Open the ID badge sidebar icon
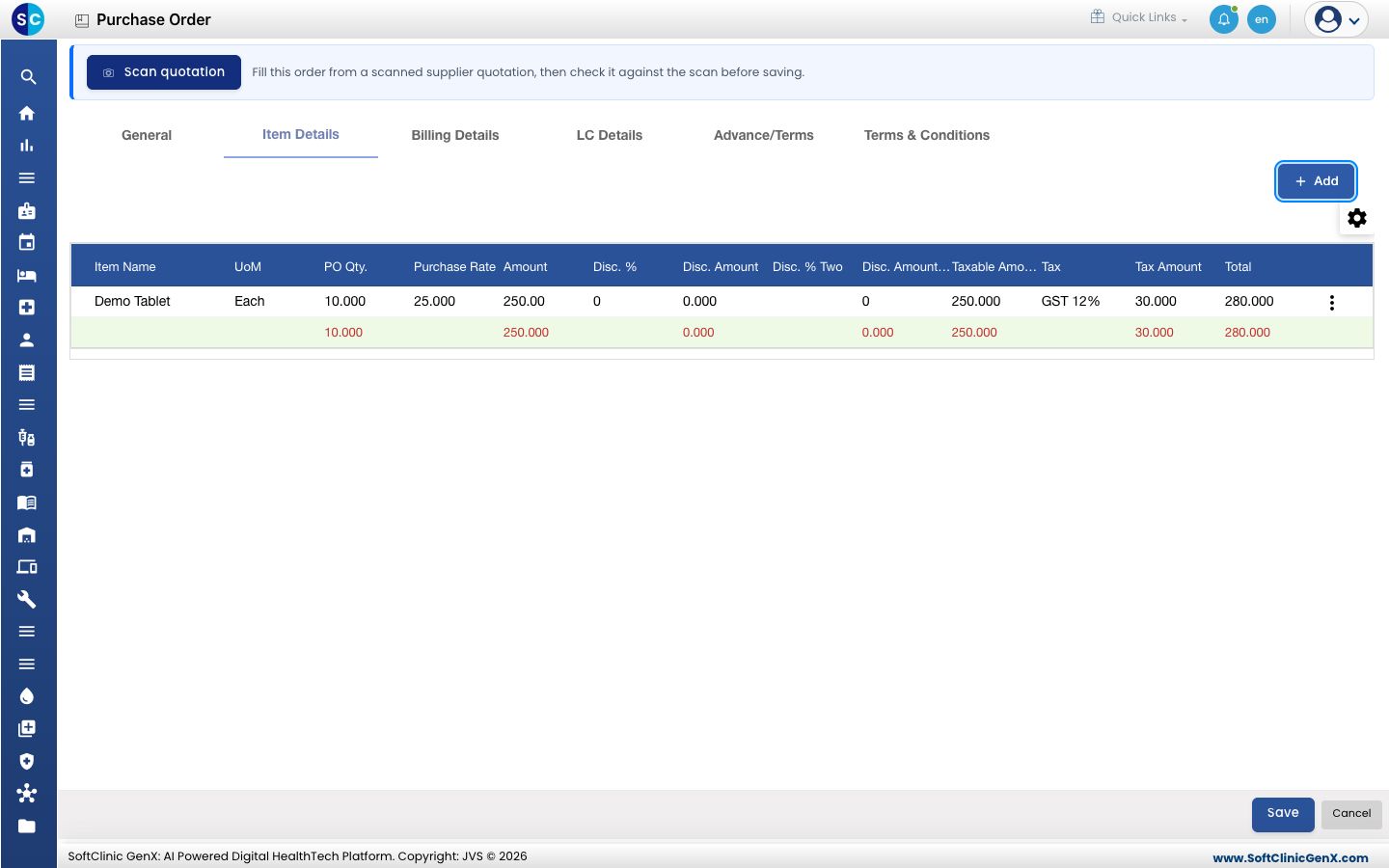1389x868 pixels. [x=27, y=210]
